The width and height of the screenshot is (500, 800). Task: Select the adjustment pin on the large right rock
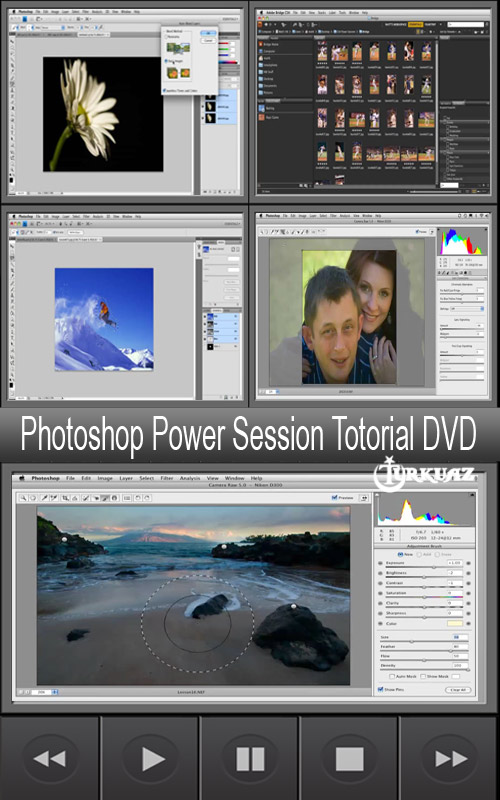[293, 606]
